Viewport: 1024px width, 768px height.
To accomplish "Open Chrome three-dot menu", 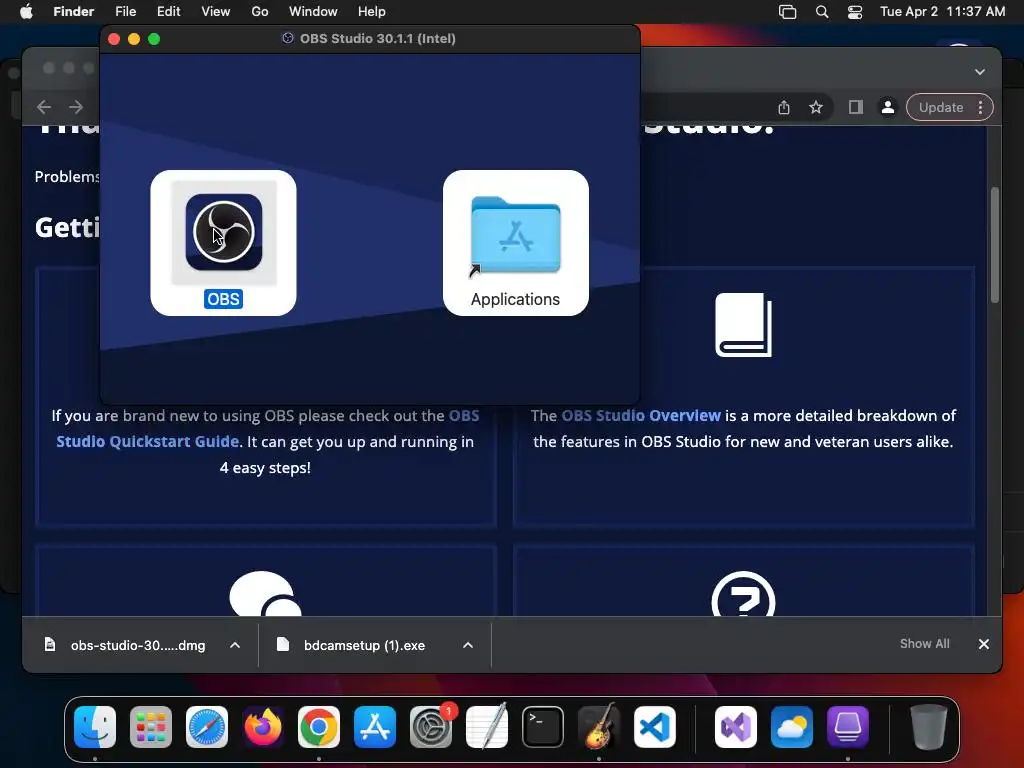I will [980, 107].
